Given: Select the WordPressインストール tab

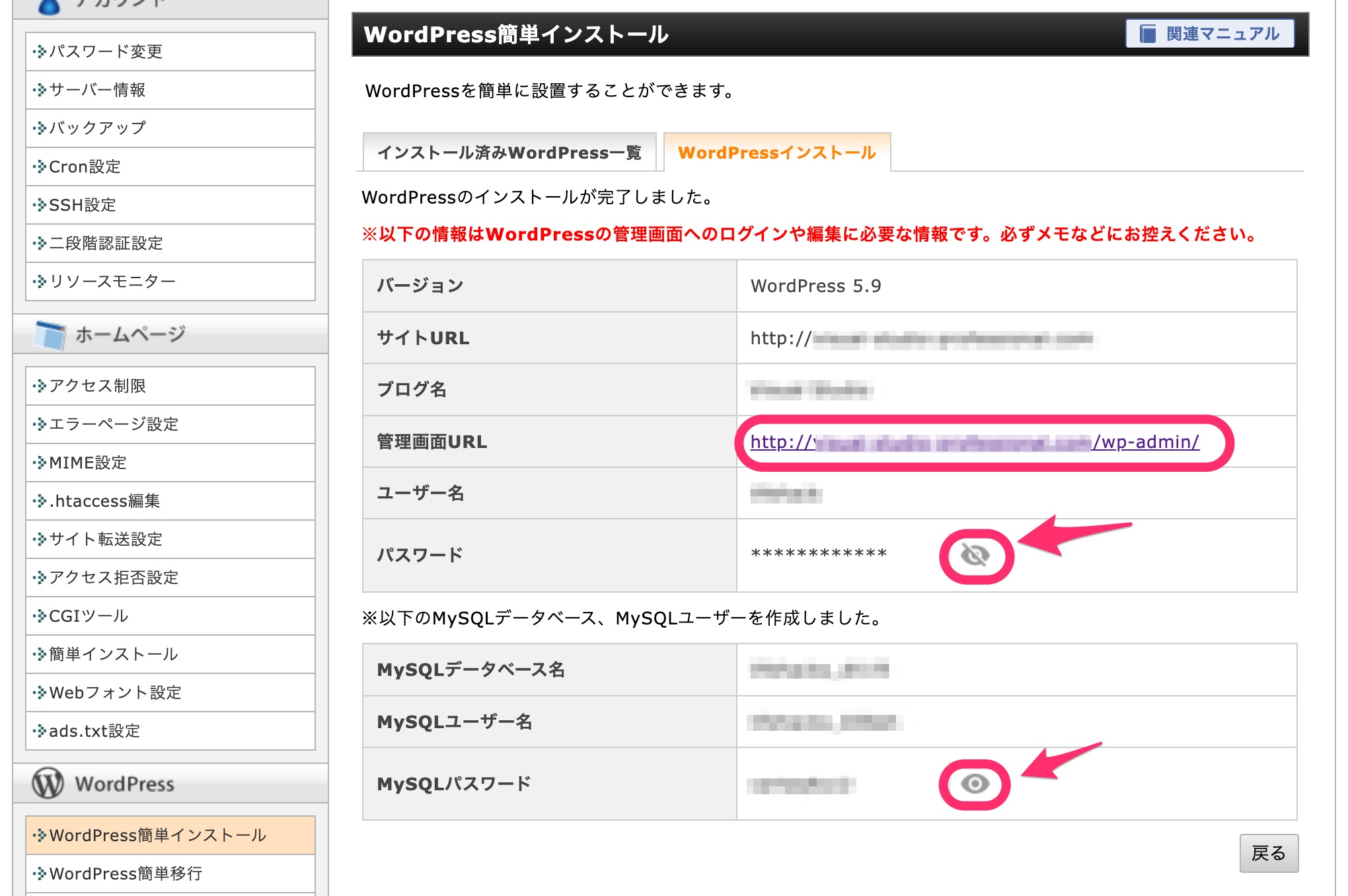Looking at the screenshot, I should click(777, 153).
